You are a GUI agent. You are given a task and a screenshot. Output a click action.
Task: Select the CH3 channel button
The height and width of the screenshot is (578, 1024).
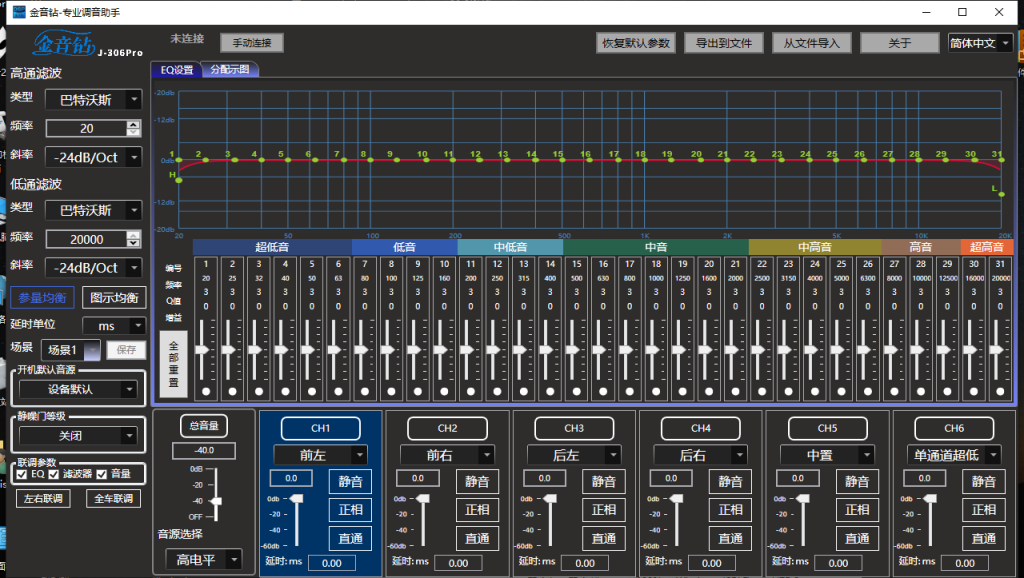coord(574,428)
